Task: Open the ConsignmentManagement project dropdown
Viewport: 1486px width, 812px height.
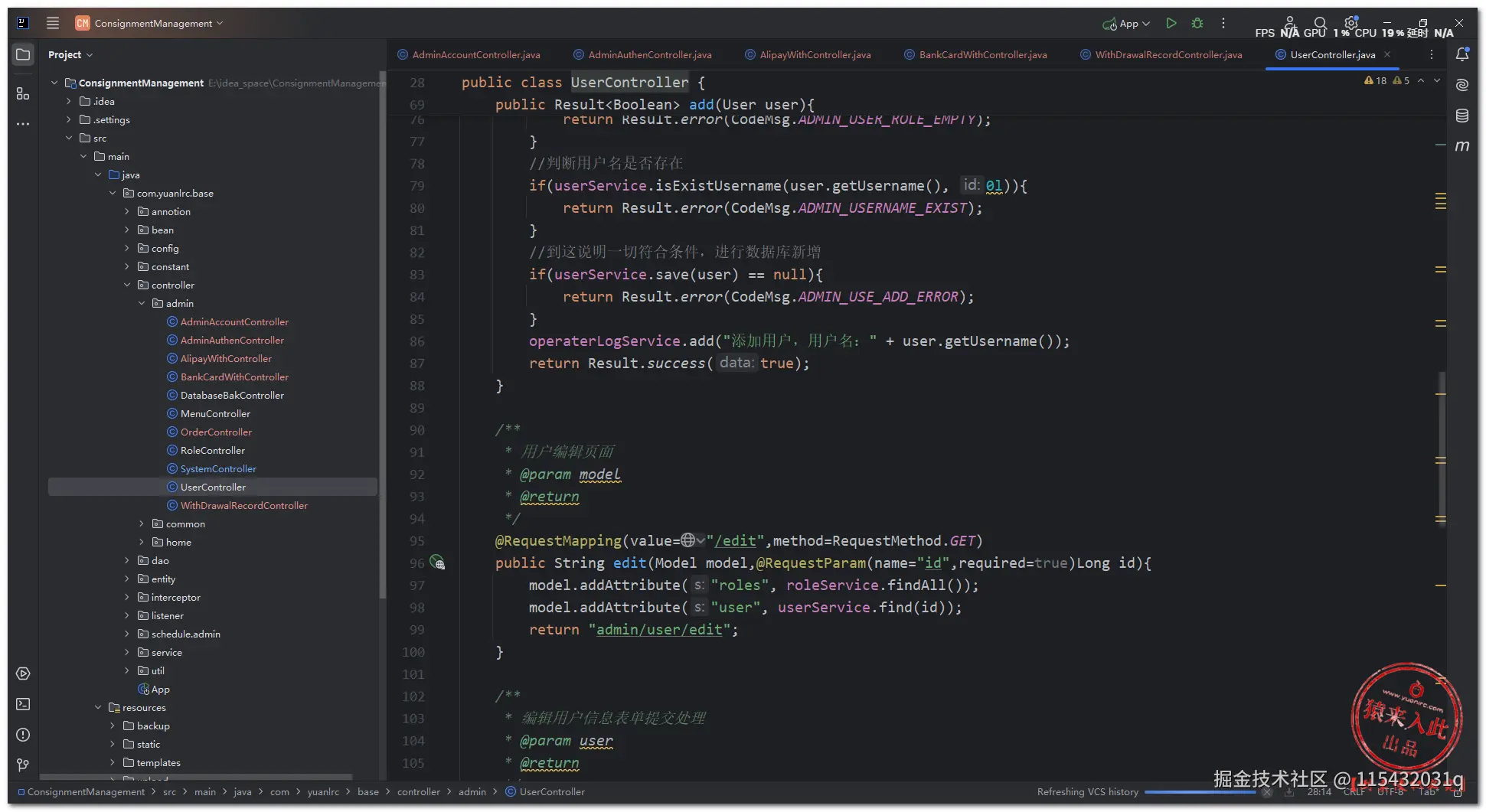Action: 149,23
